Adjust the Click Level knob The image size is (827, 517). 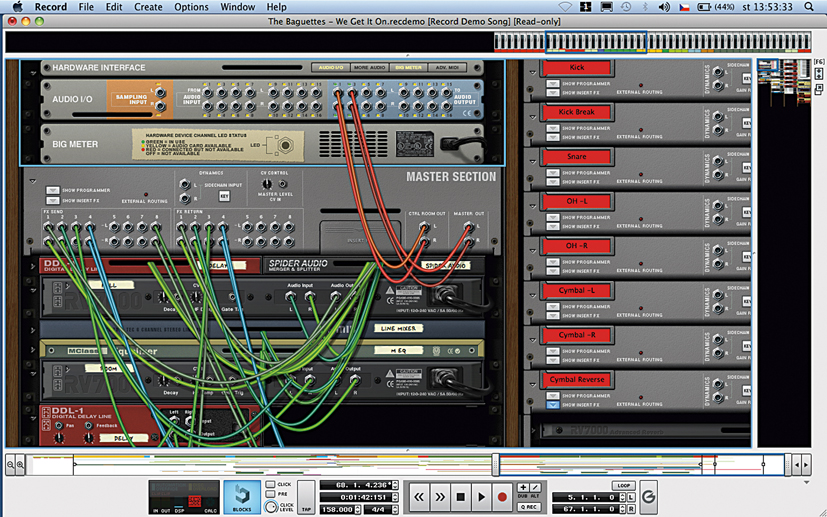coord(271,507)
